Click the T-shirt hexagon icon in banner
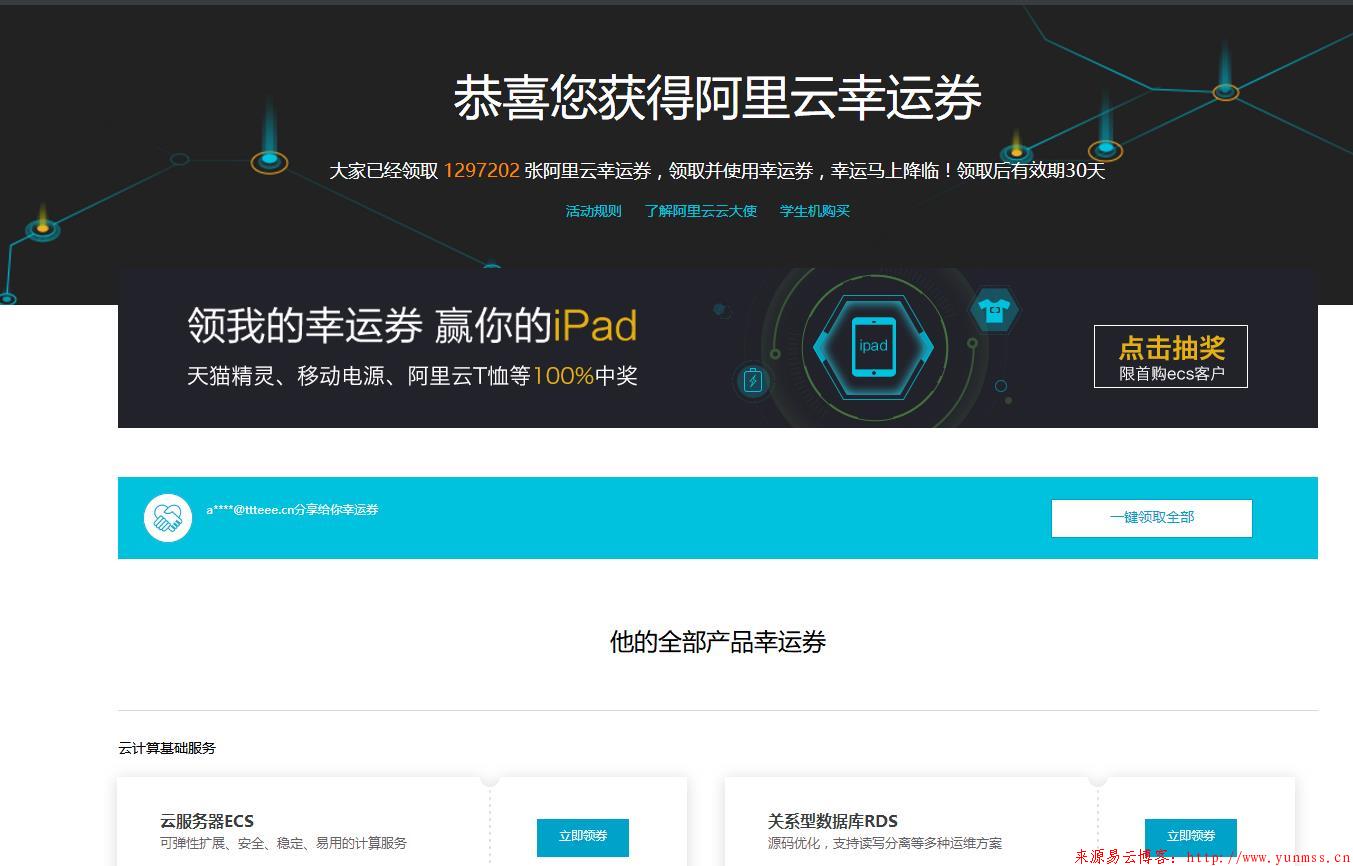 tap(994, 310)
